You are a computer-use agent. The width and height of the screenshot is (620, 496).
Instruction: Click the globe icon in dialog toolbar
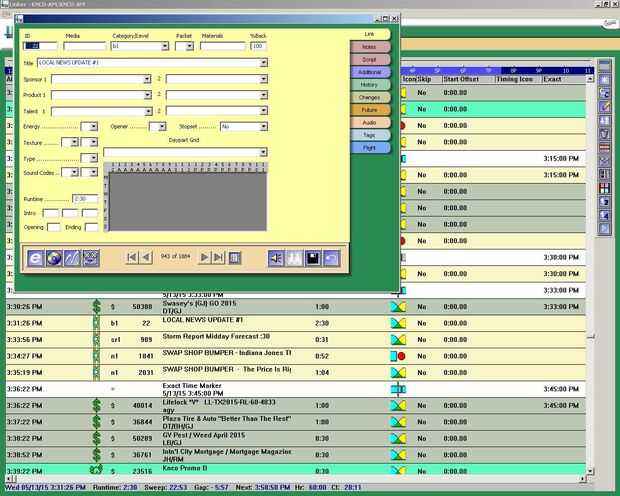(x=54, y=258)
